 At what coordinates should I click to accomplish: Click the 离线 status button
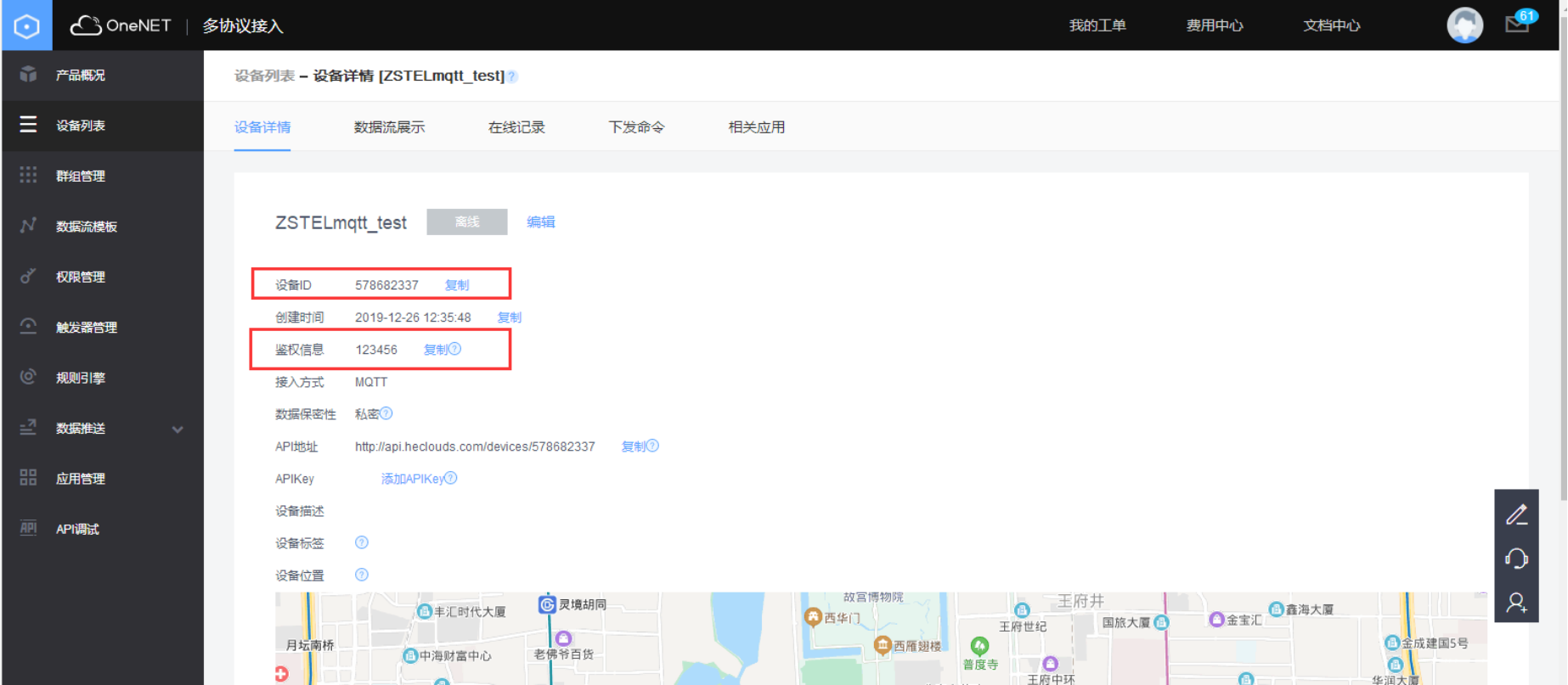pos(467,222)
